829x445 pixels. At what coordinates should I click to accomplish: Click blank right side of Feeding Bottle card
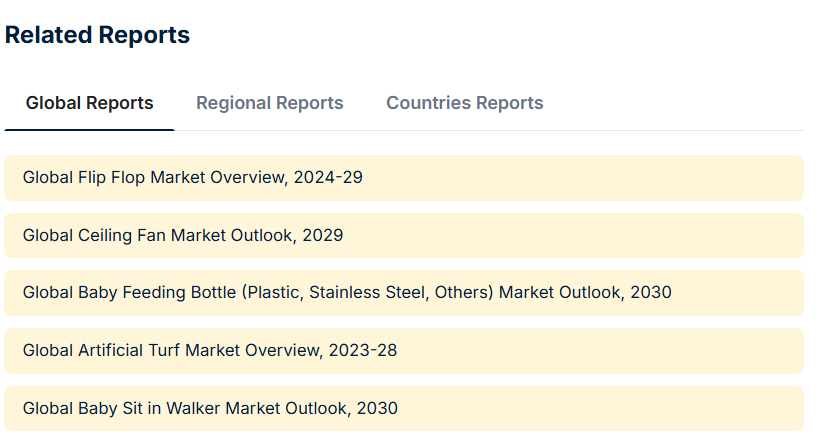click(x=738, y=293)
